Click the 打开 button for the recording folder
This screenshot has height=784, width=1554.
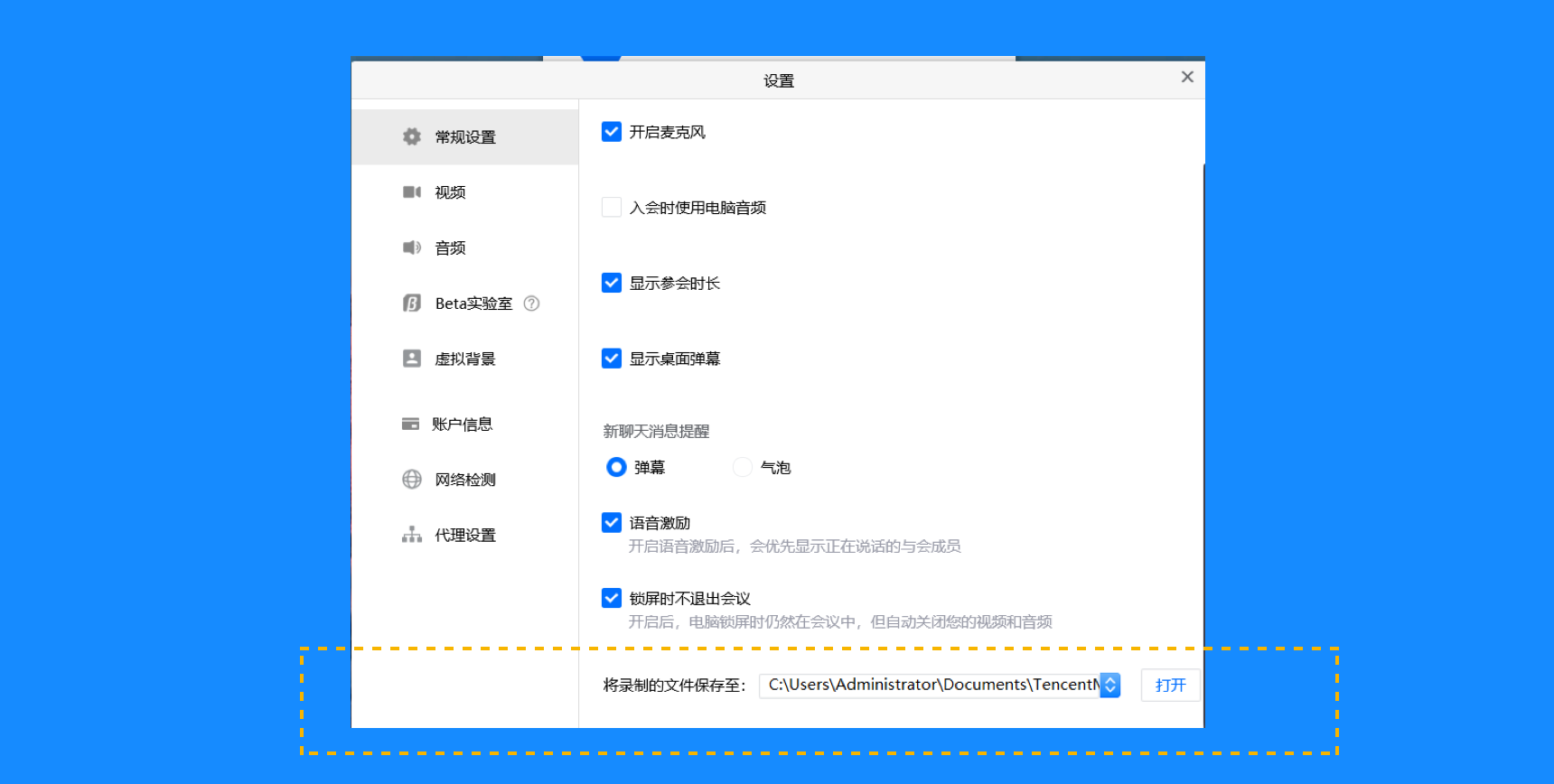pos(1170,686)
